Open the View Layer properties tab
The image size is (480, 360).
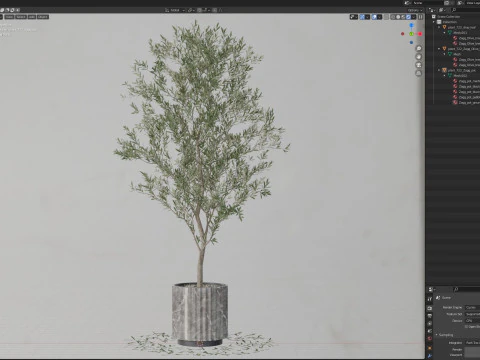pyautogui.click(x=430, y=324)
